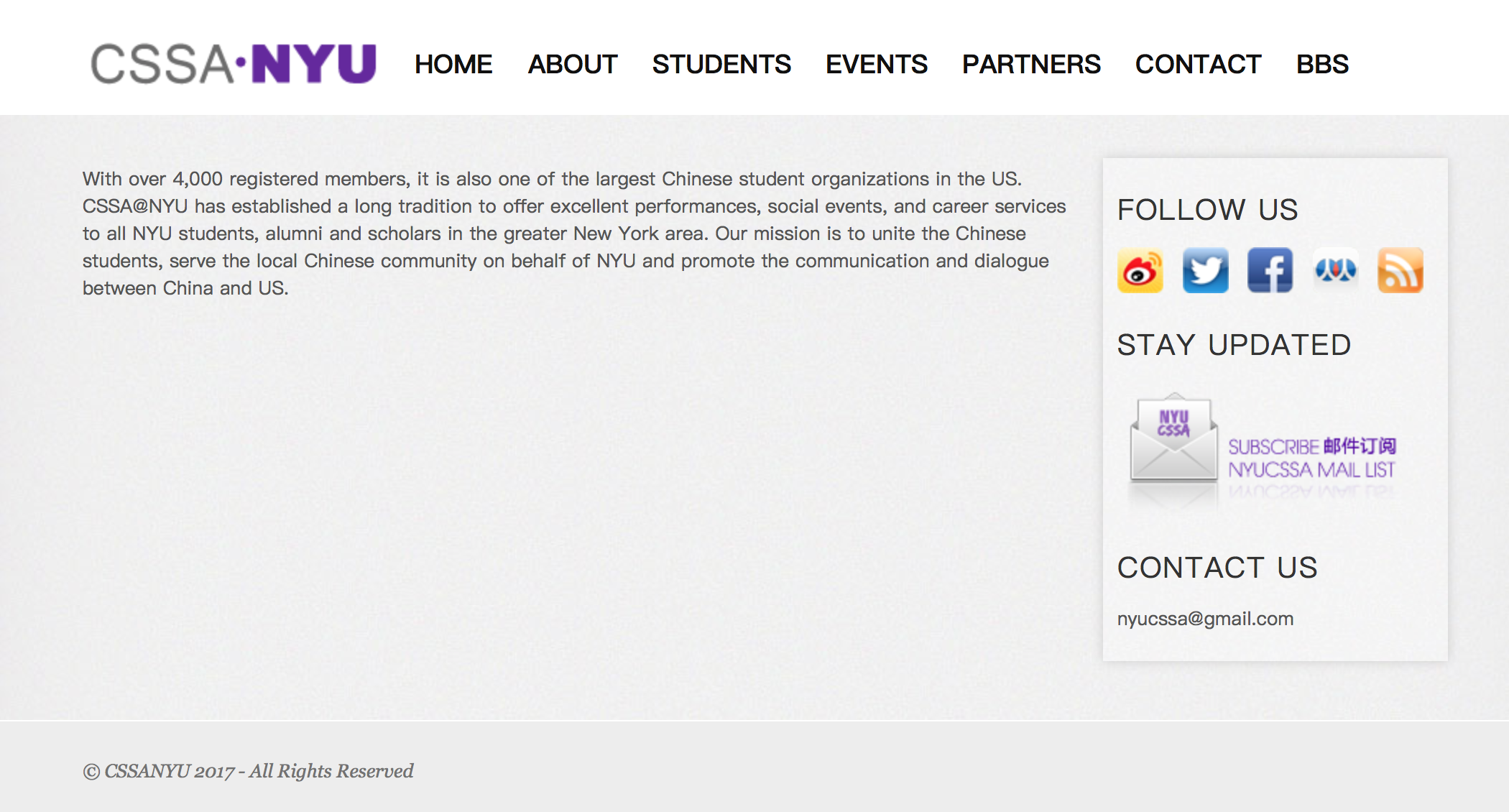Viewport: 1509px width, 812px height.
Task: Click the CONTACT US heading
Action: coord(1217,568)
